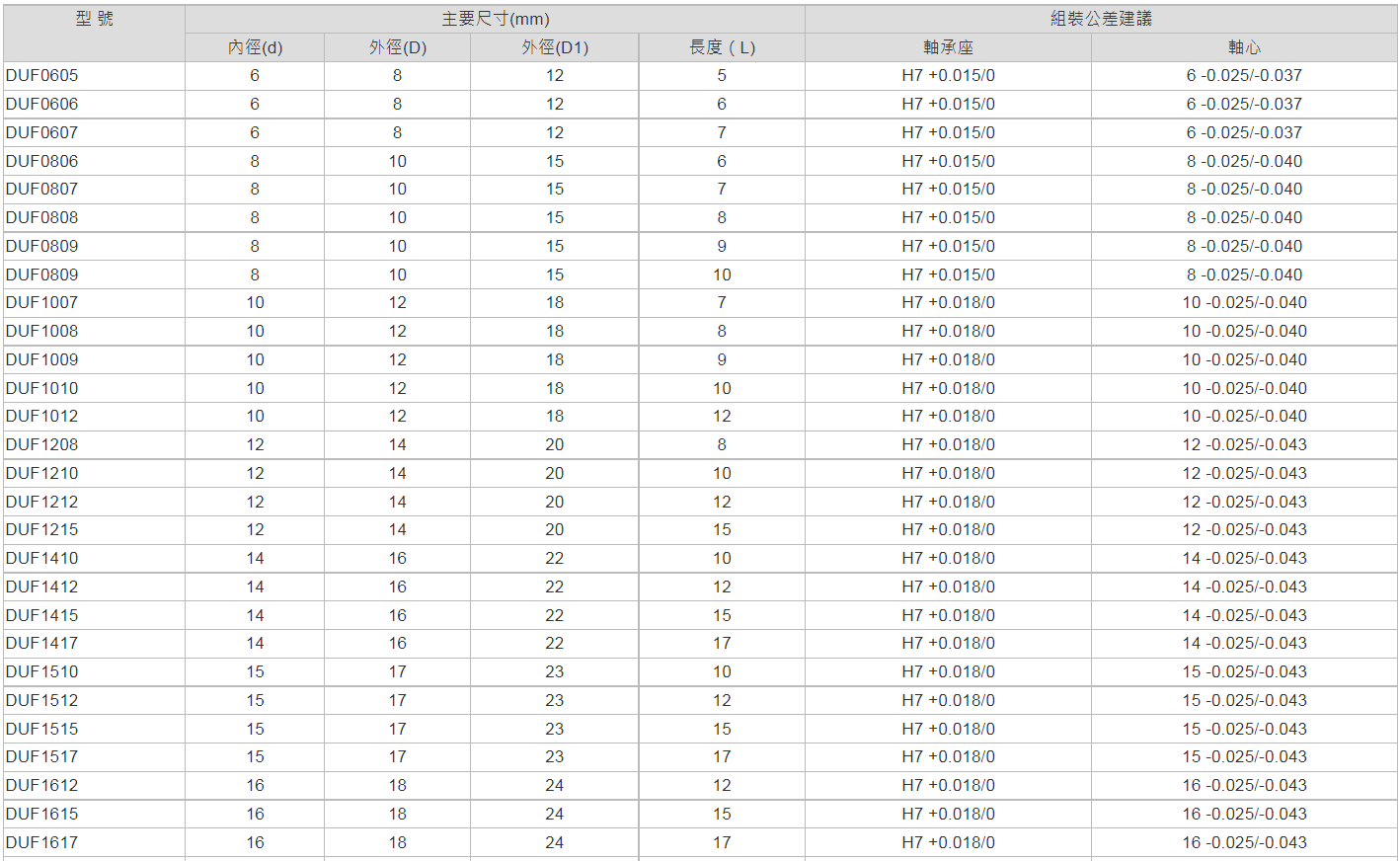Click the 軸心 tolerance in DUF0606 row
The image size is (1400, 861).
(x=1244, y=105)
